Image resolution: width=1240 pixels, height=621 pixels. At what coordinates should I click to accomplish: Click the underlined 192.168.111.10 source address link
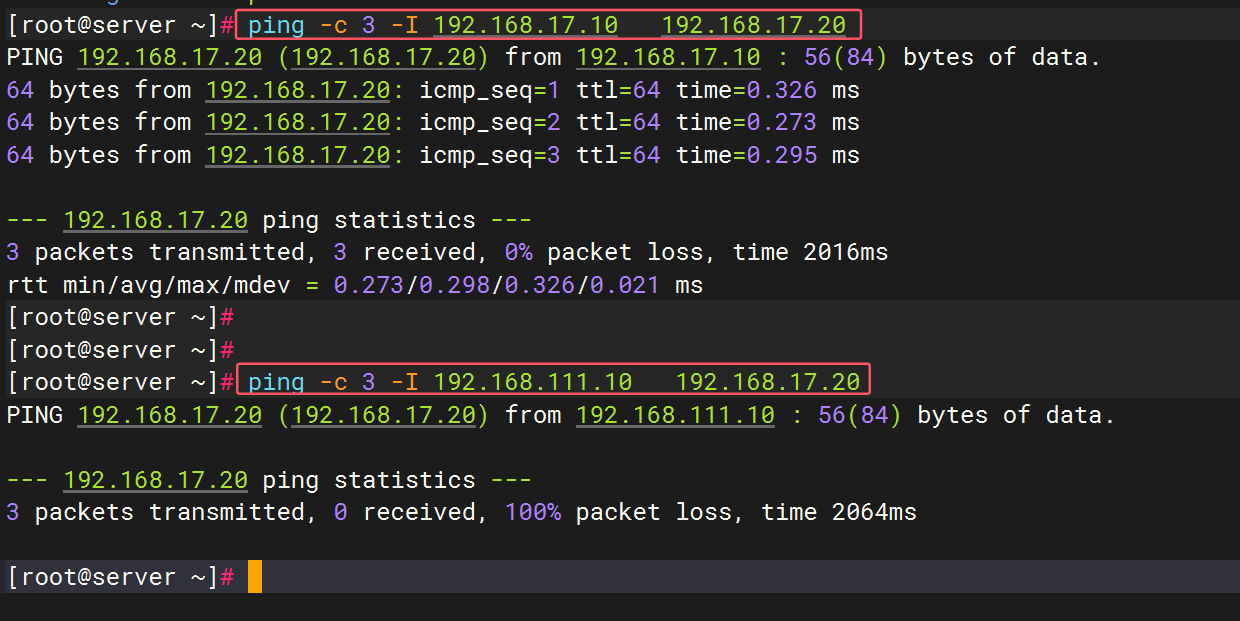675,415
